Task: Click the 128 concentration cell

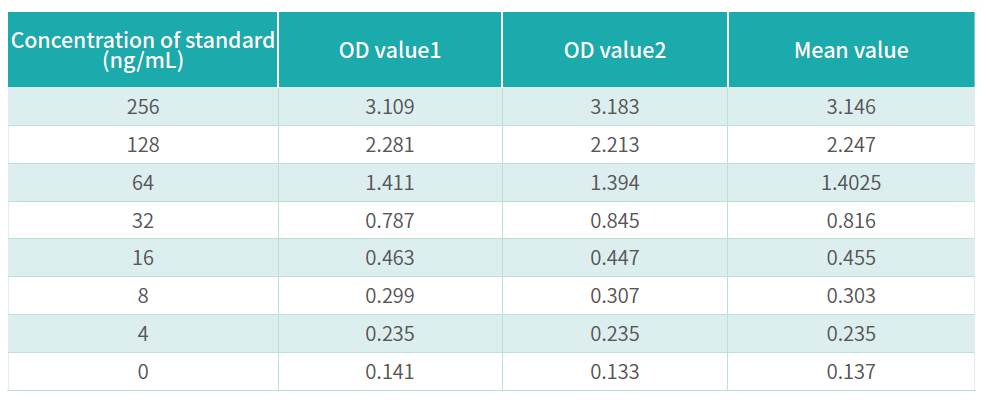Action: click(143, 145)
